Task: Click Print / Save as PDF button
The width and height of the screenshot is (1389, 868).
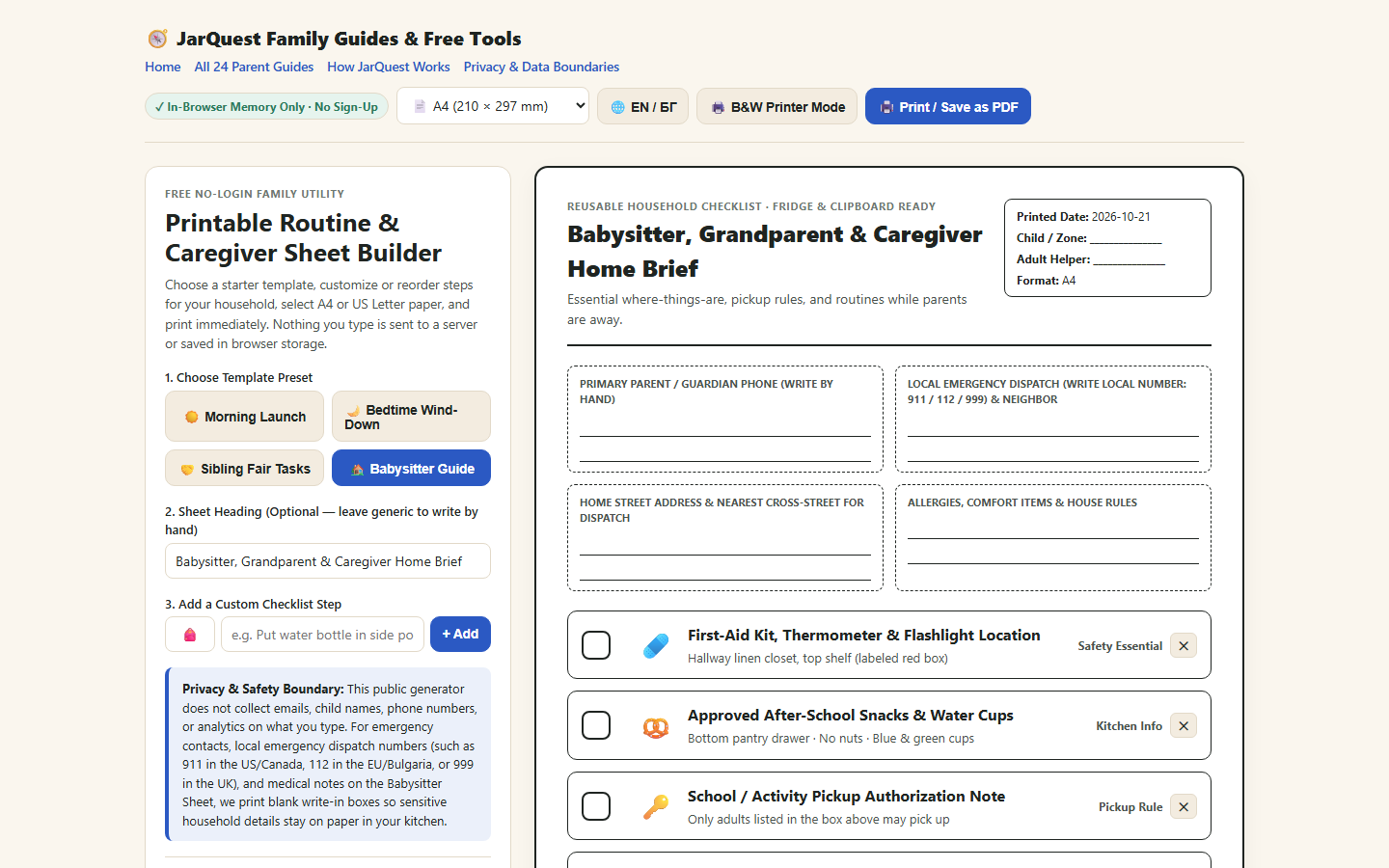Action: click(x=948, y=106)
